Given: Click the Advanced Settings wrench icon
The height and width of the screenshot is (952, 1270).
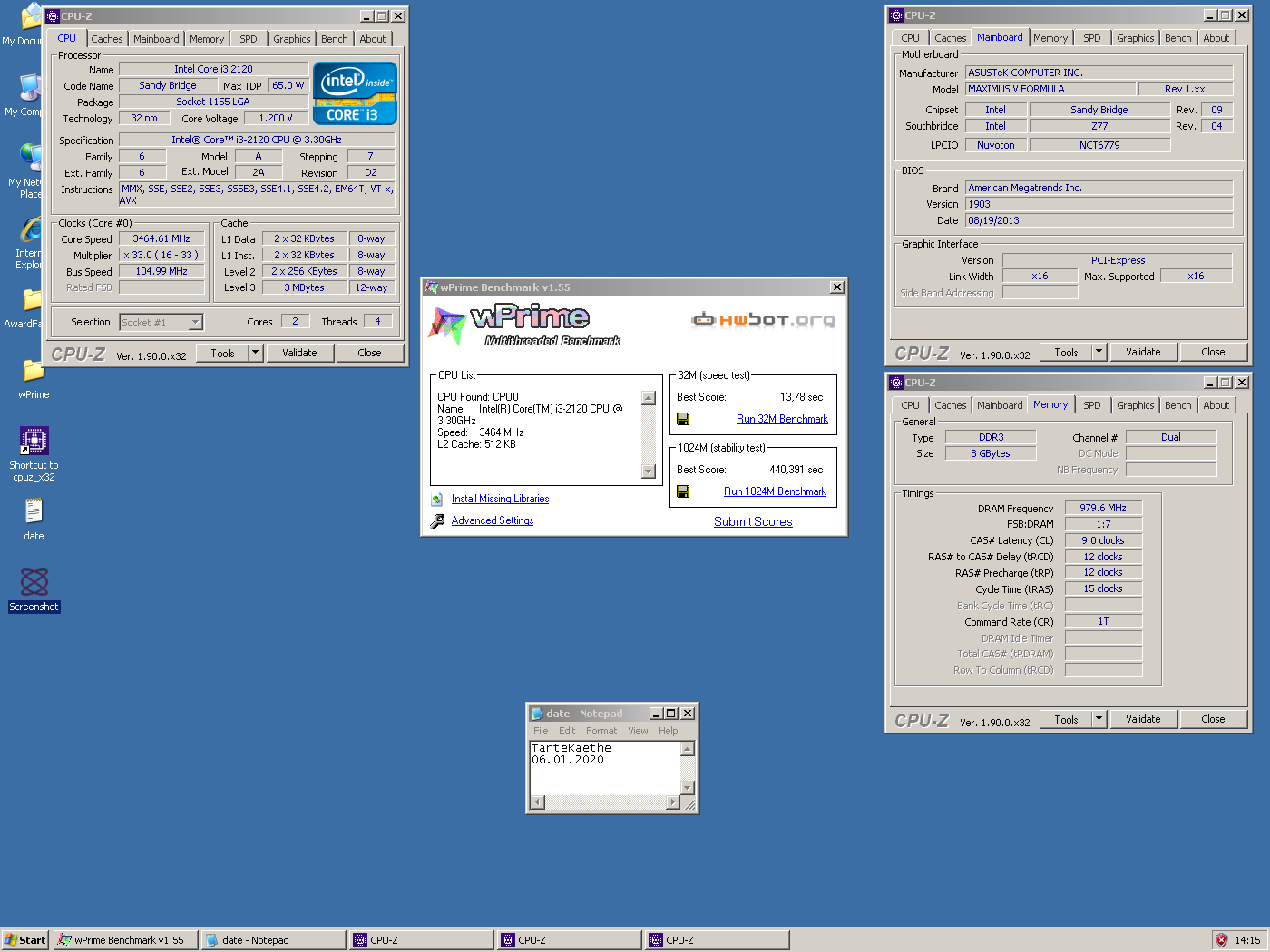Looking at the screenshot, I should click(437, 520).
